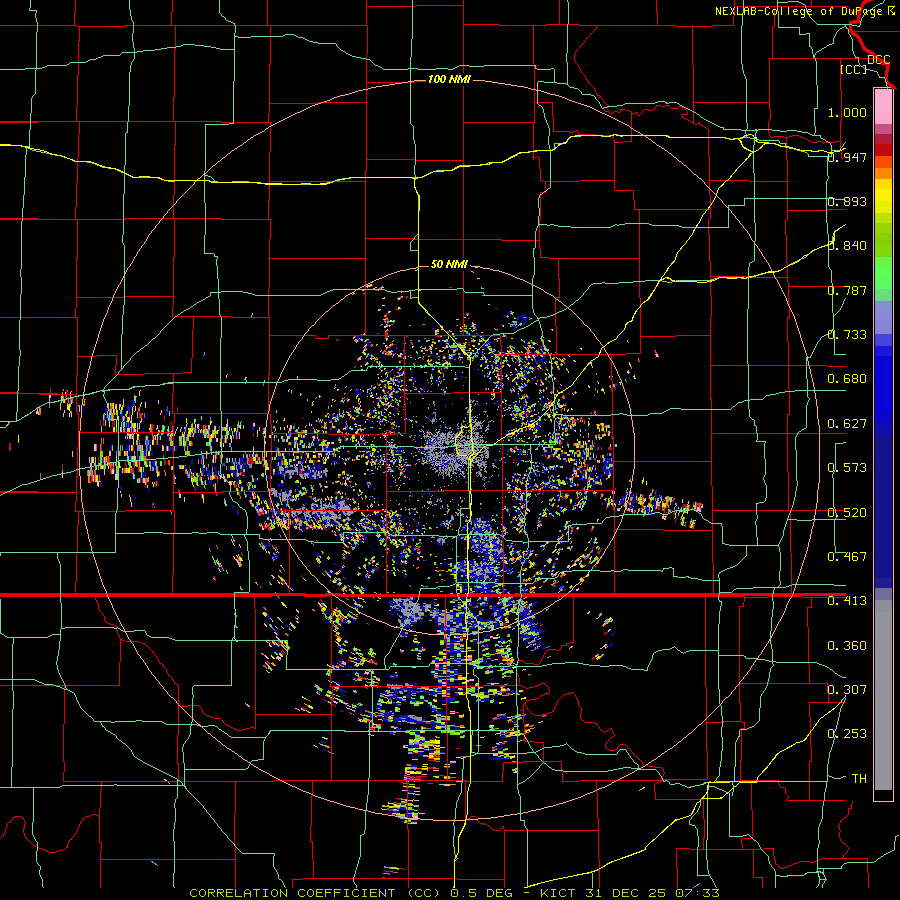
Task: Click the DCC label above the color bar
Action: click(878, 59)
